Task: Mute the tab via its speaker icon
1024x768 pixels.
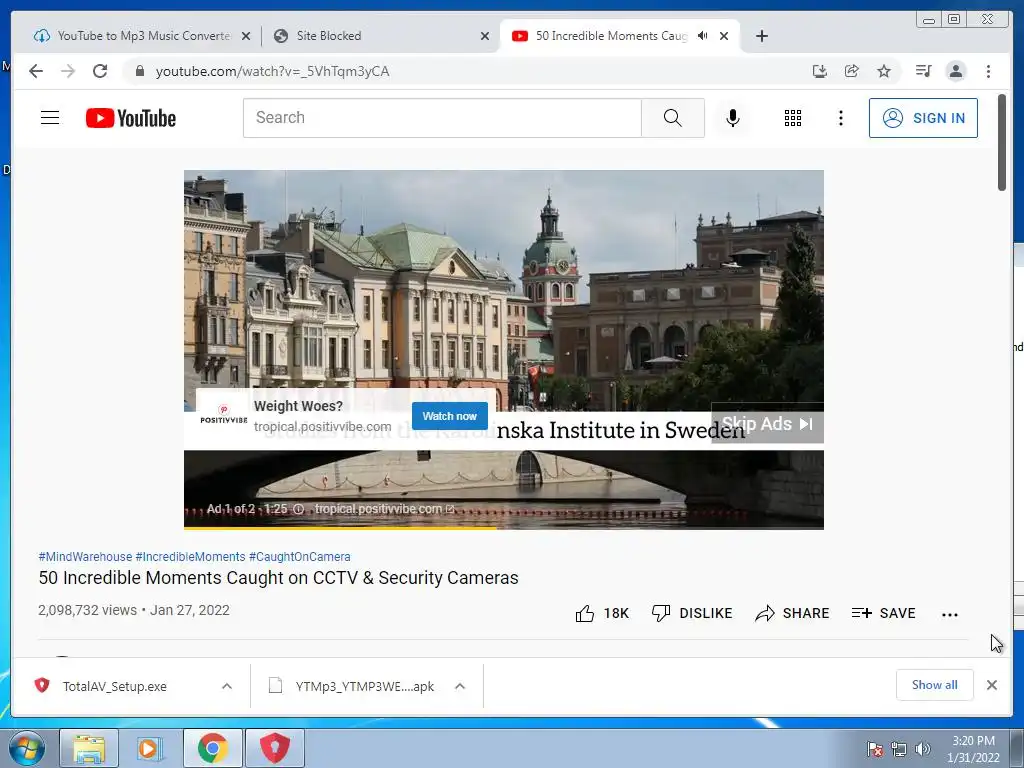Action: point(703,36)
